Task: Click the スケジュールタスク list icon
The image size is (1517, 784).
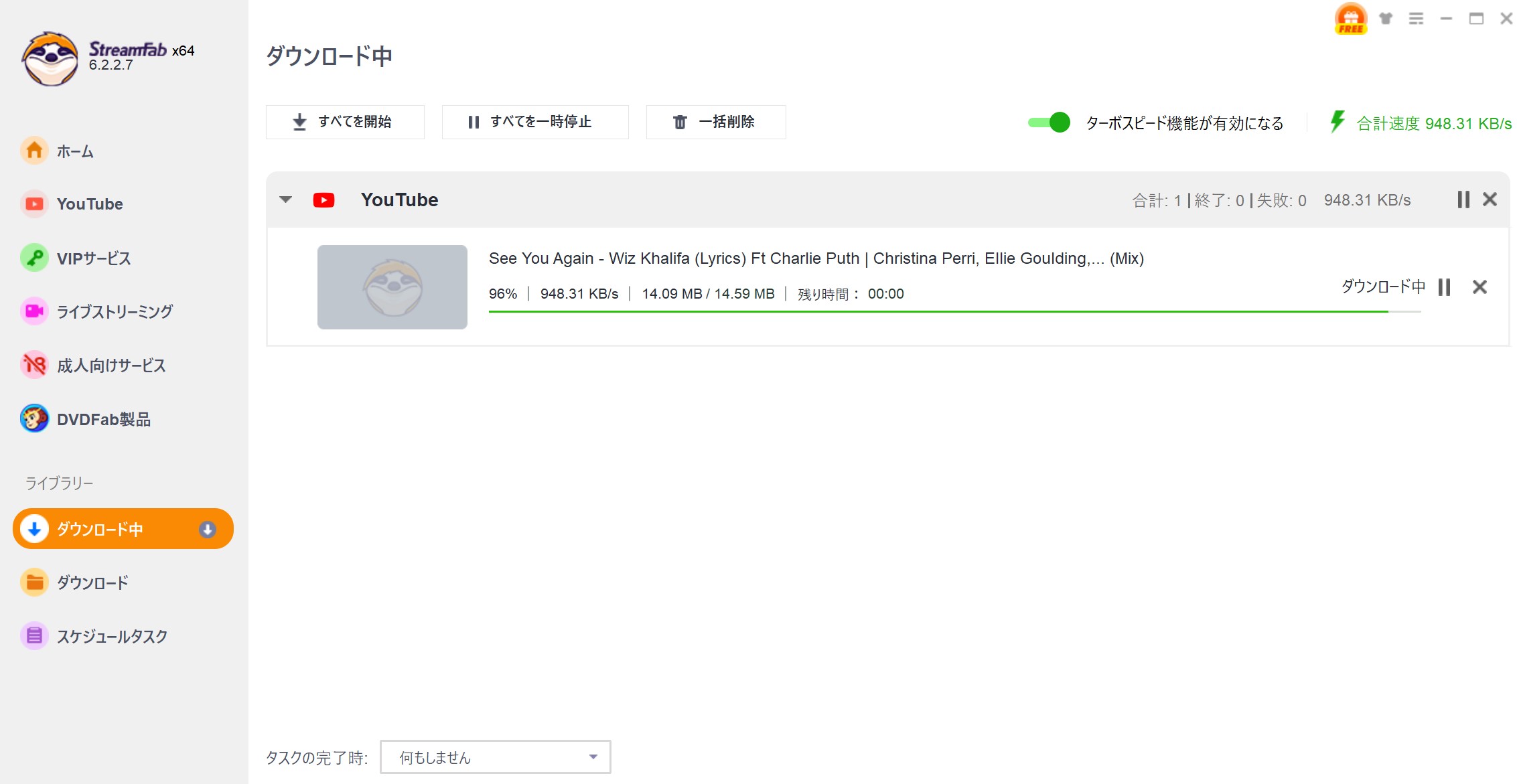Action: tap(34, 636)
